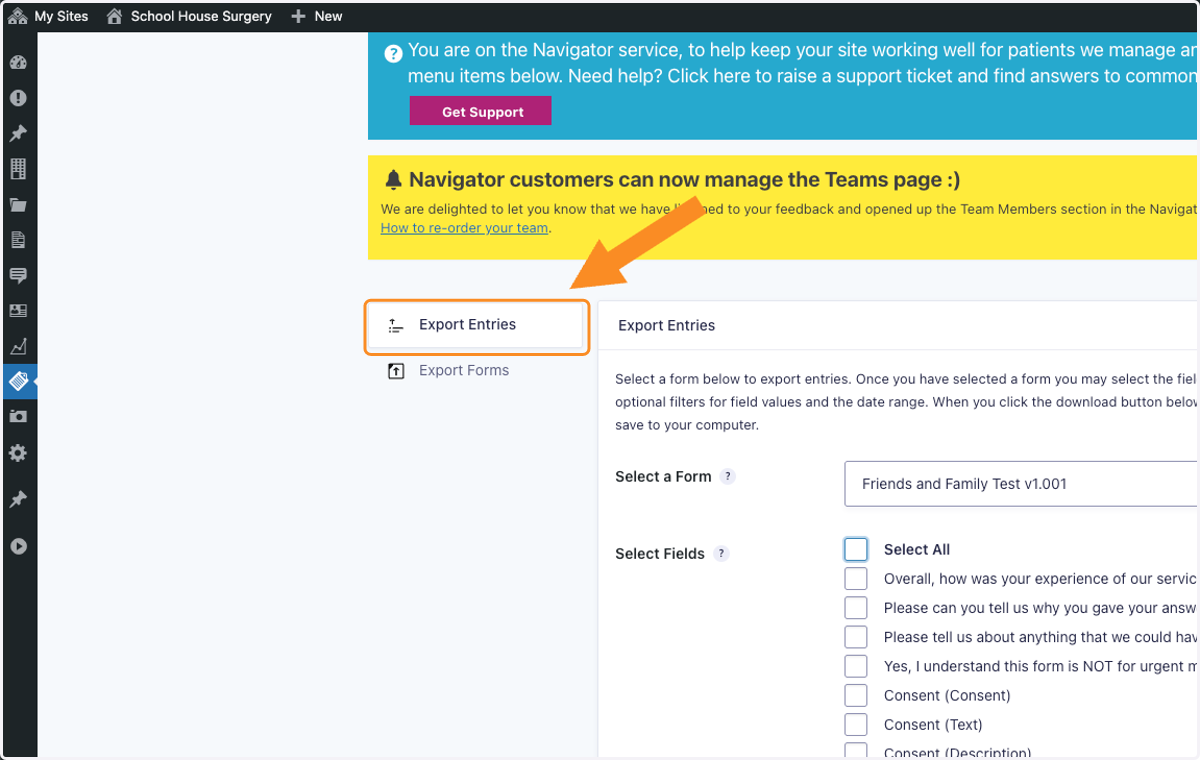This screenshot has width=1200, height=760.
Task: Check the 'Please can you tell us why' field
Action: [856, 608]
